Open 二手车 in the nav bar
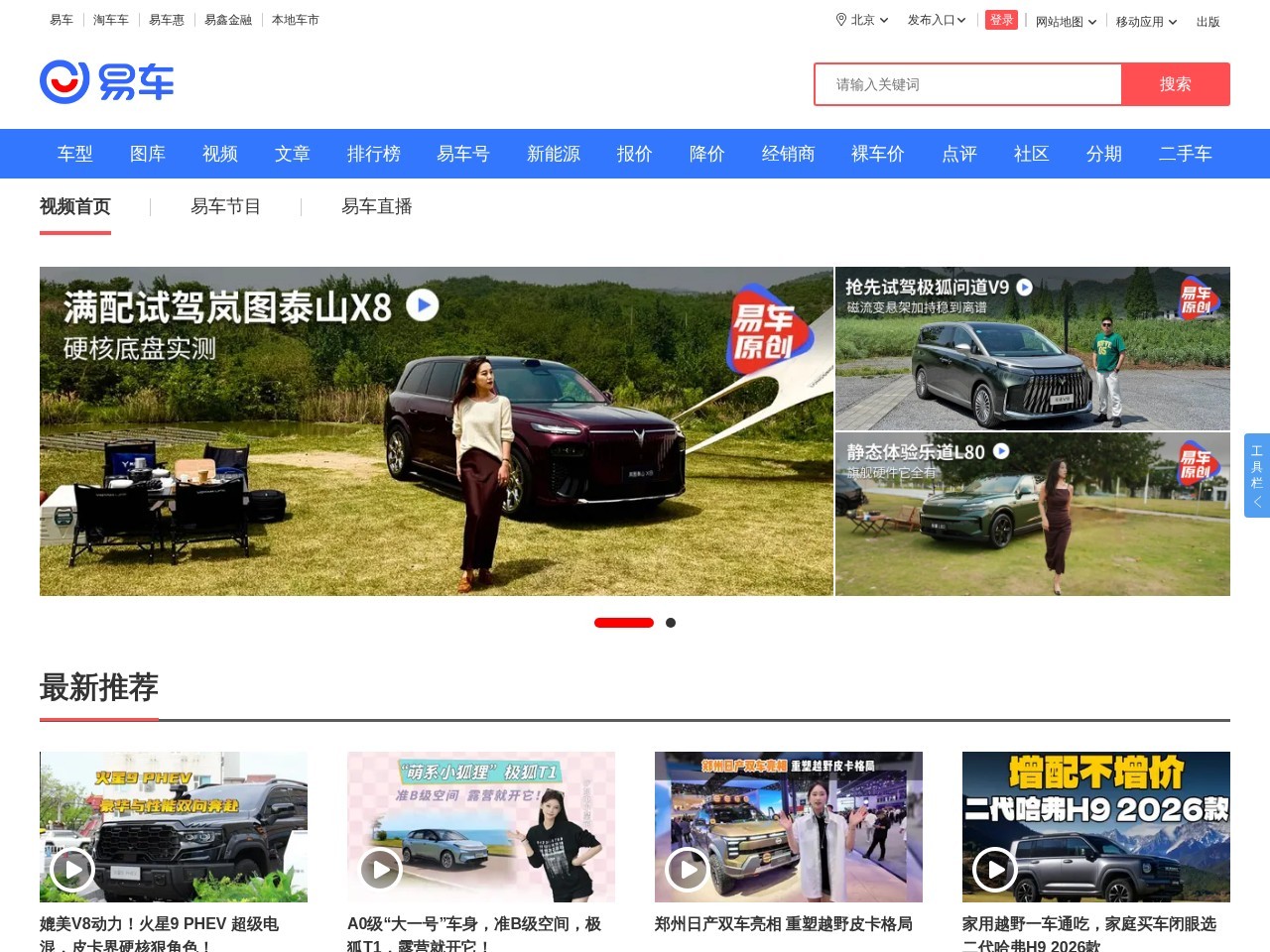This screenshot has width=1270, height=952. 1186,154
